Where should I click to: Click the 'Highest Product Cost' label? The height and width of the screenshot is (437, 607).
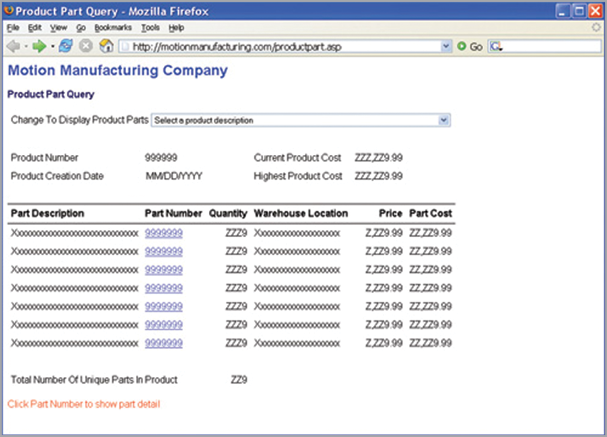click(298, 176)
